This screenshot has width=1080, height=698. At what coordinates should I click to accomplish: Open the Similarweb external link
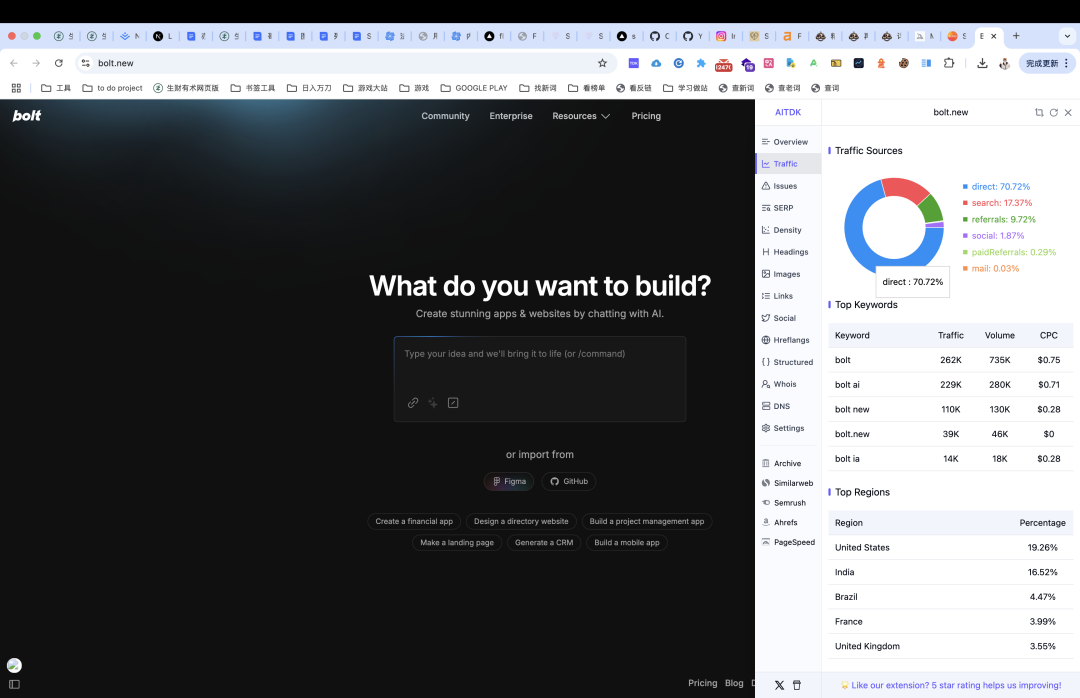788,483
